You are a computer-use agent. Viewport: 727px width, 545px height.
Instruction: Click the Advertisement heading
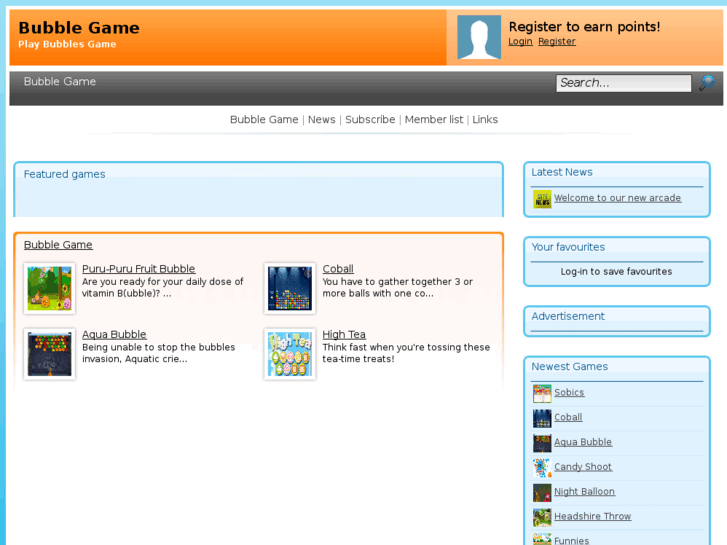568,316
